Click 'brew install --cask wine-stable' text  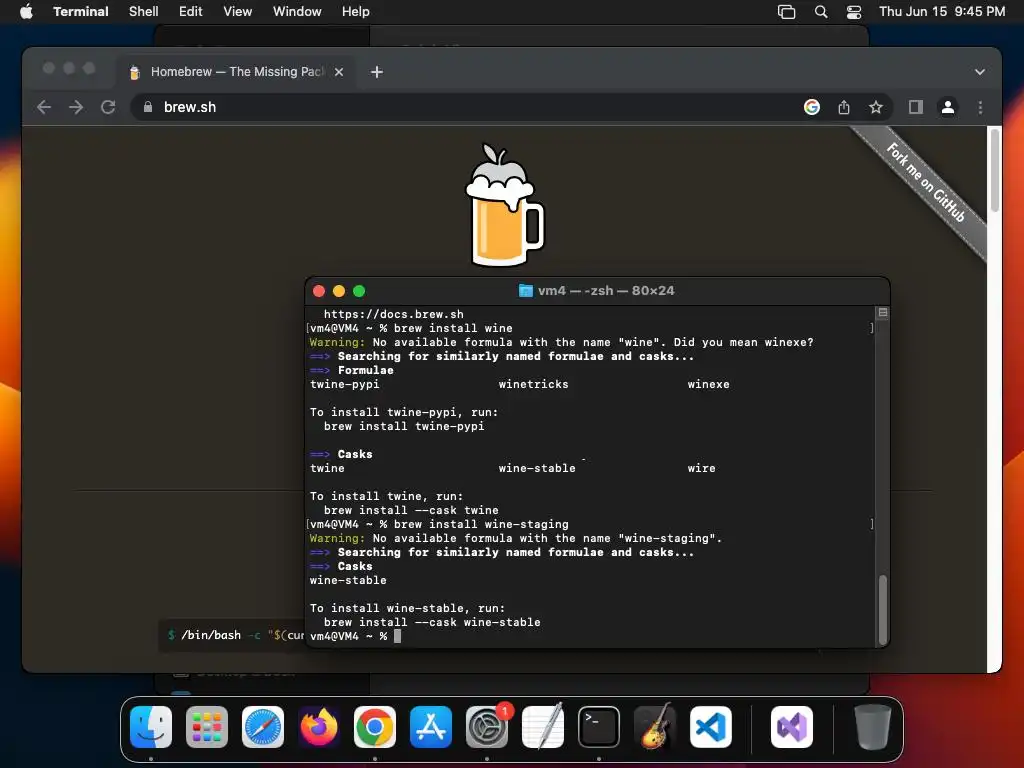[x=432, y=622]
